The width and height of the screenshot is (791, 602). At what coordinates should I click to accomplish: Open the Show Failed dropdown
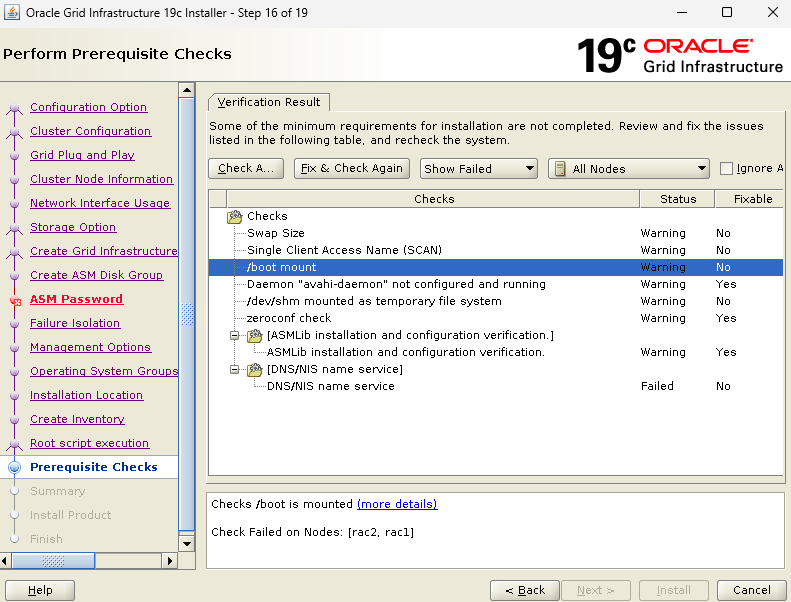(x=478, y=169)
